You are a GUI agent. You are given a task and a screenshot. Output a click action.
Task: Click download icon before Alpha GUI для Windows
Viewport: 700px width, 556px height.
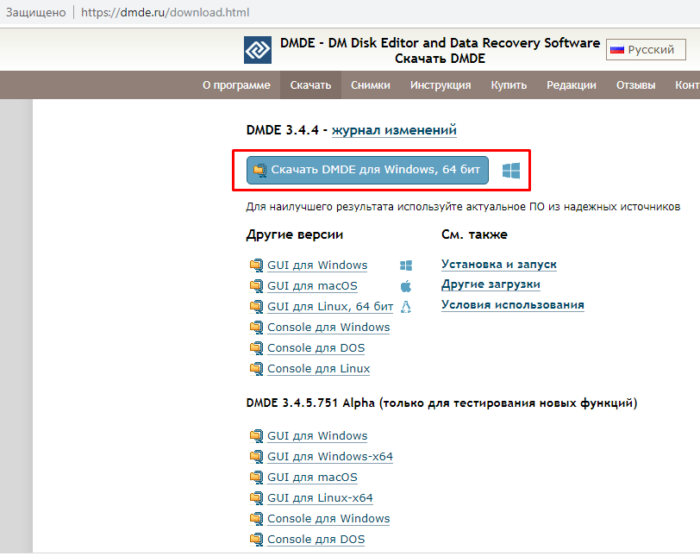pos(256,436)
